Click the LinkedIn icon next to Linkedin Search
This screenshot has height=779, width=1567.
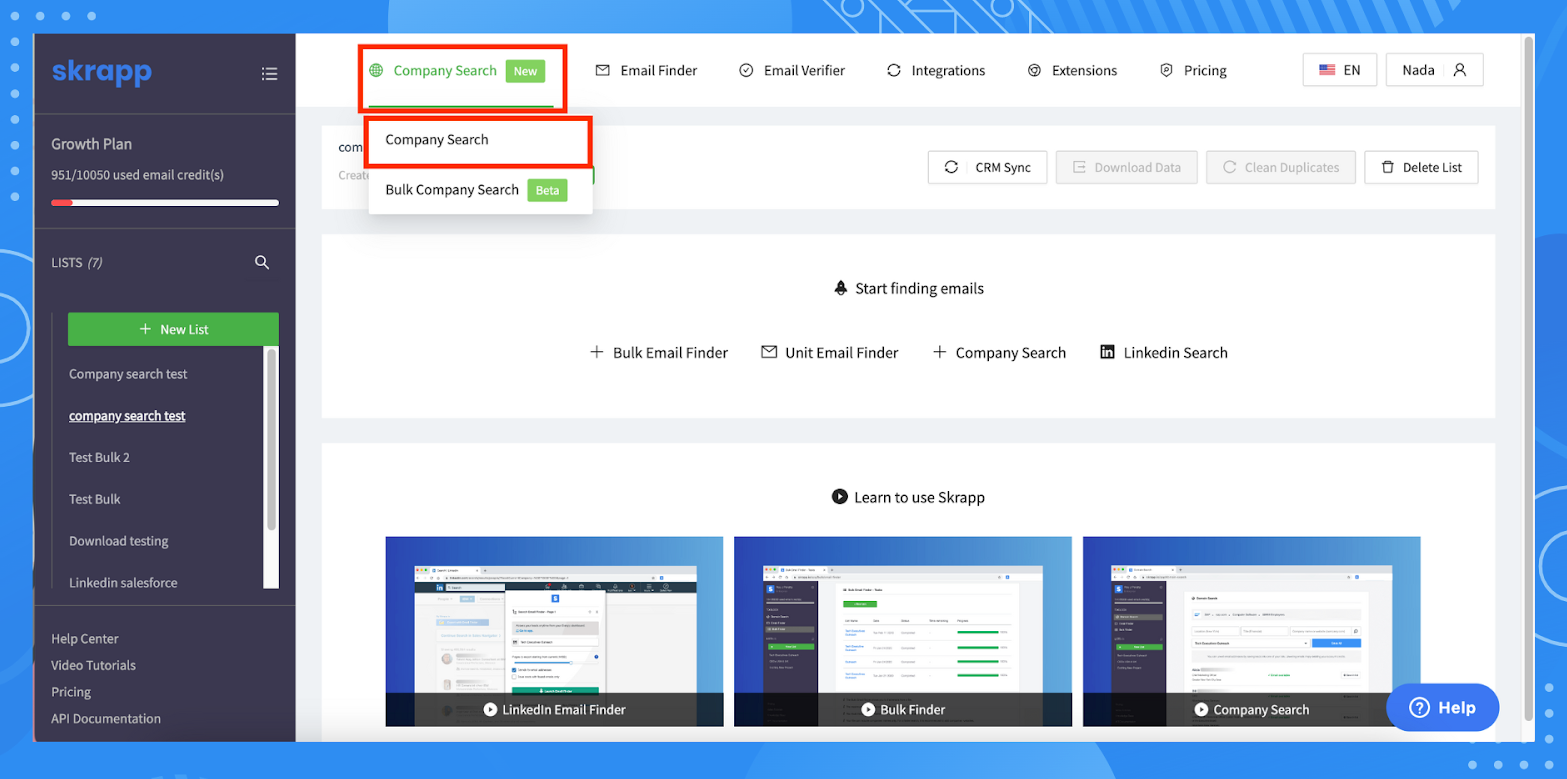1107,352
